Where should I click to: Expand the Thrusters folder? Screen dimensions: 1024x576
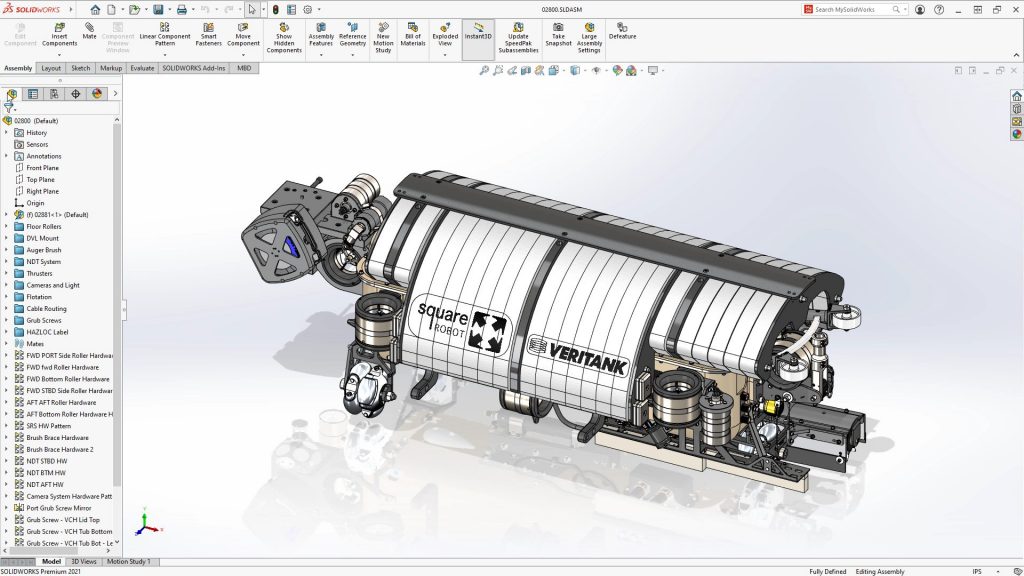(x=7, y=273)
